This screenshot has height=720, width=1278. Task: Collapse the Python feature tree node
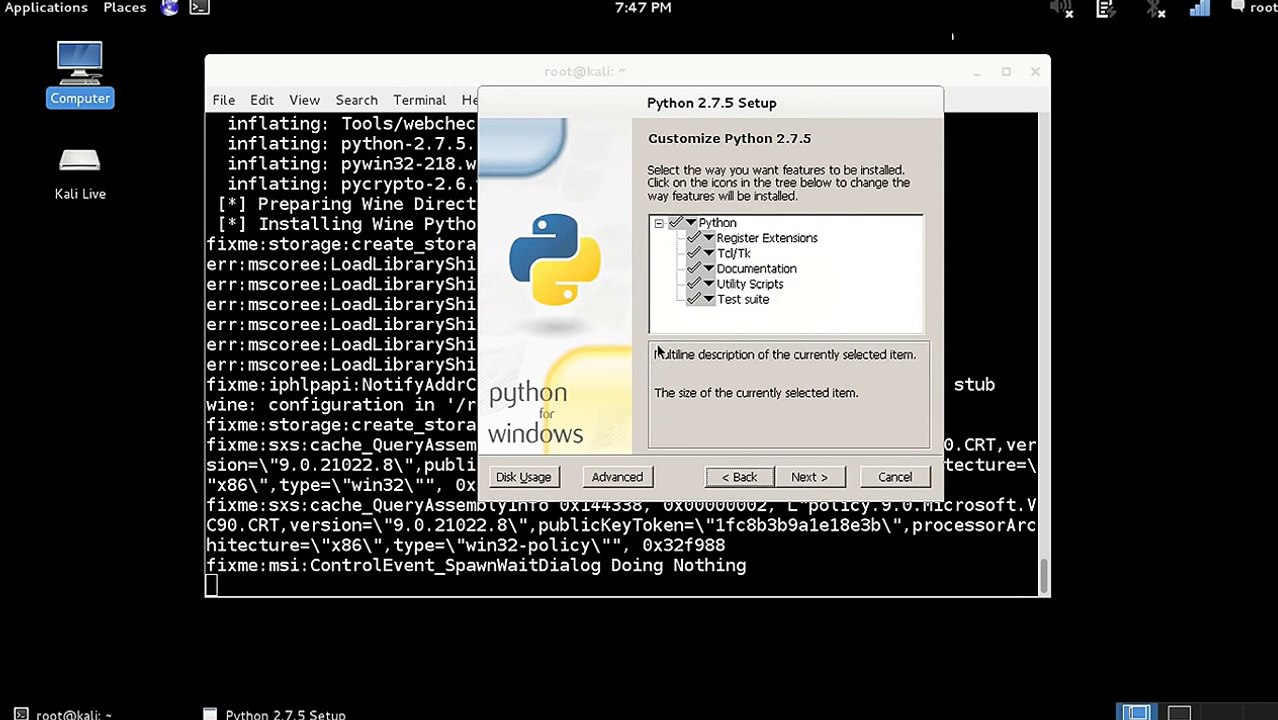tap(659, 223)
